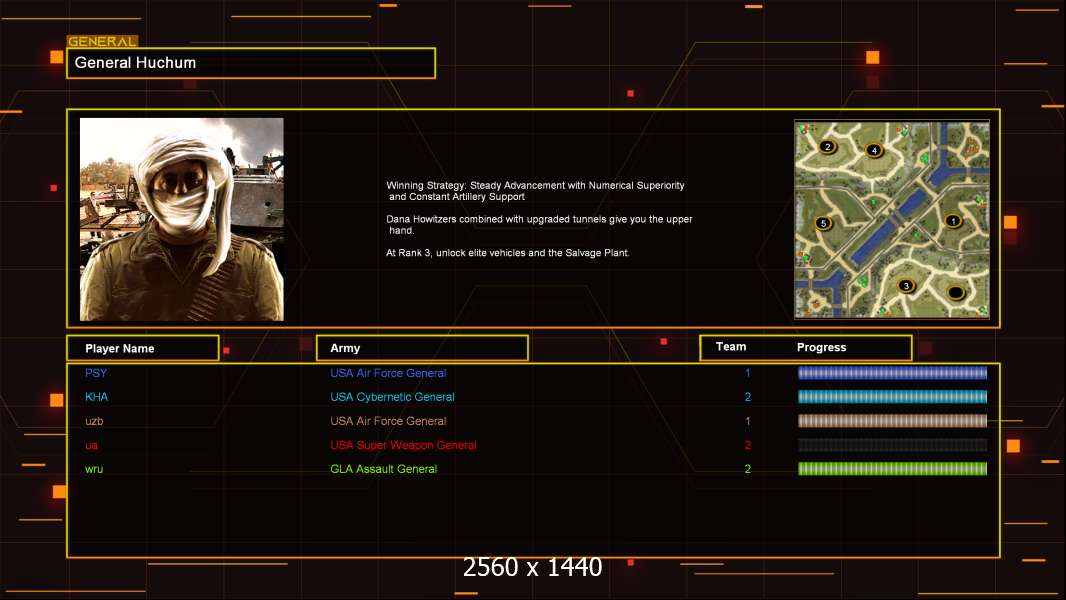Click USA Super Weapon General army text
Screen dimensions: 1066x600
[403, 445]
